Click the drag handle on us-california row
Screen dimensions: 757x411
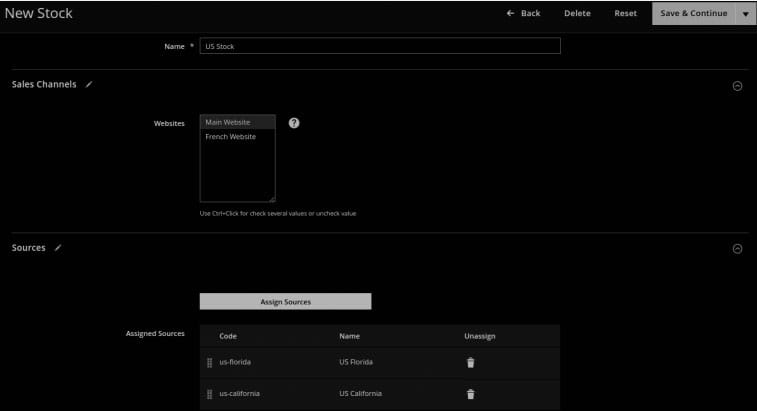(x=209, y=394)
